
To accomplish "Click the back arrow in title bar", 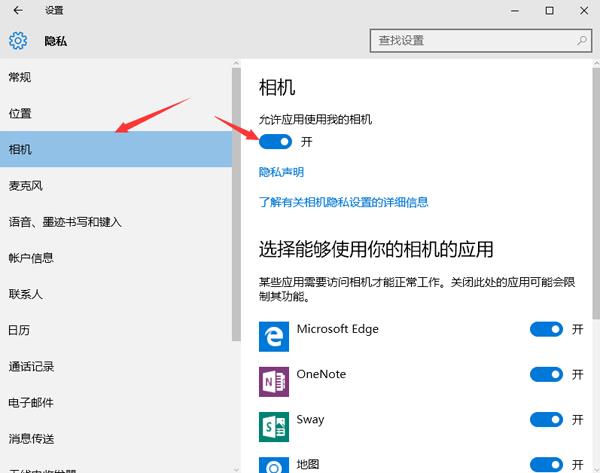I will tap(18, 10).
